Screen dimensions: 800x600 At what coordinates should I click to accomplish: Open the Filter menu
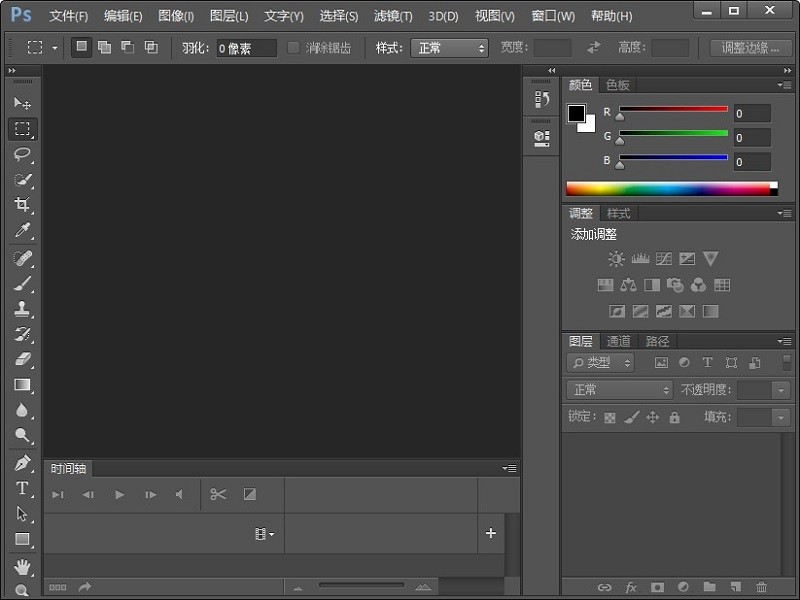(x=392, y=16)
